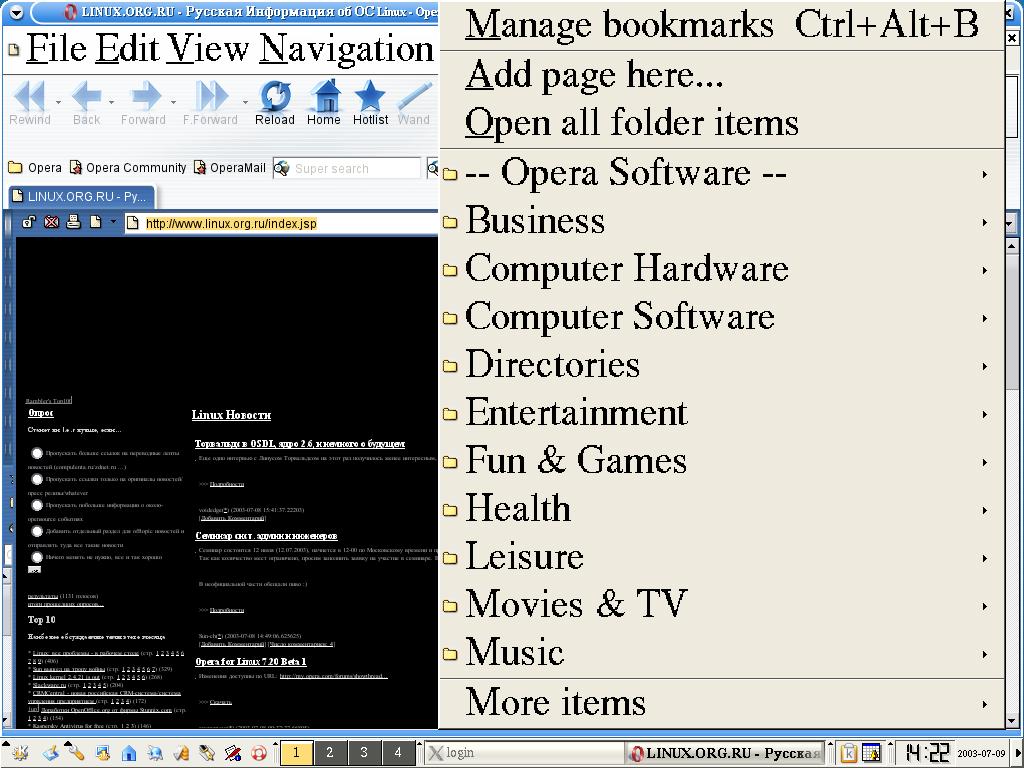This screenshot has width=1024, height=768.
Task: Select the poll option mentioning offtopic
Action: [x=37, y=532]
